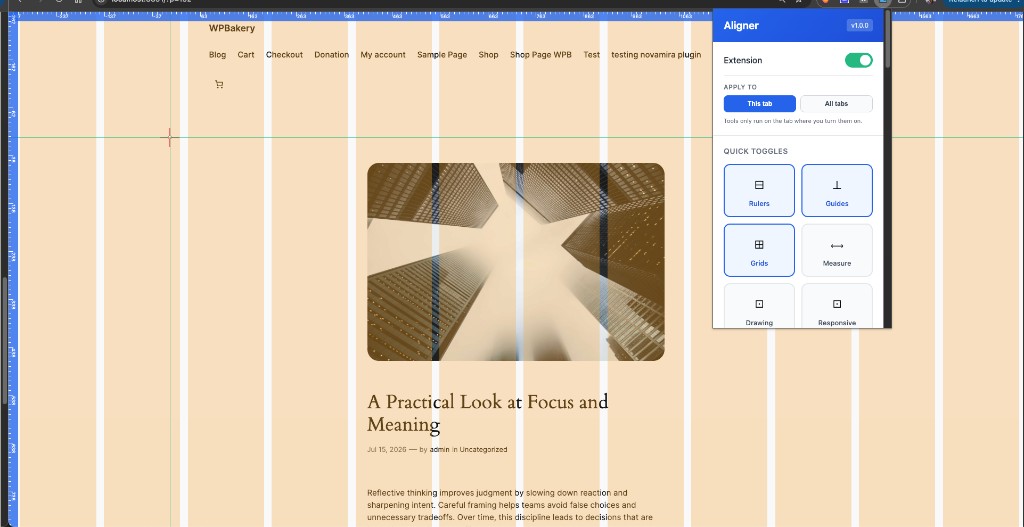This screenshot has height=527, width=1024.
Task: Click 'Tools only run on the tab' note
Action: [793, 121]
